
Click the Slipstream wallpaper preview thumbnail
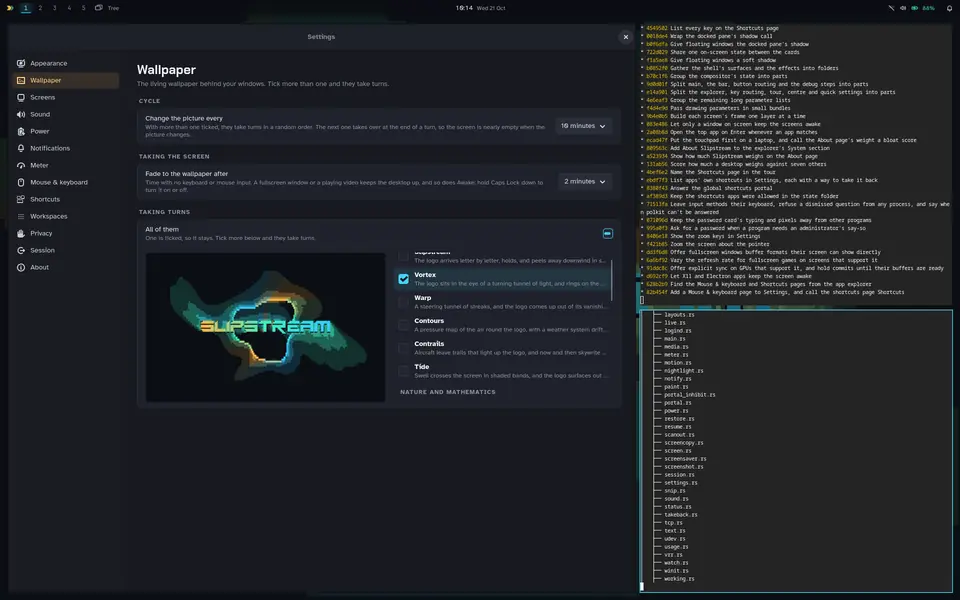tap(265, 328)
